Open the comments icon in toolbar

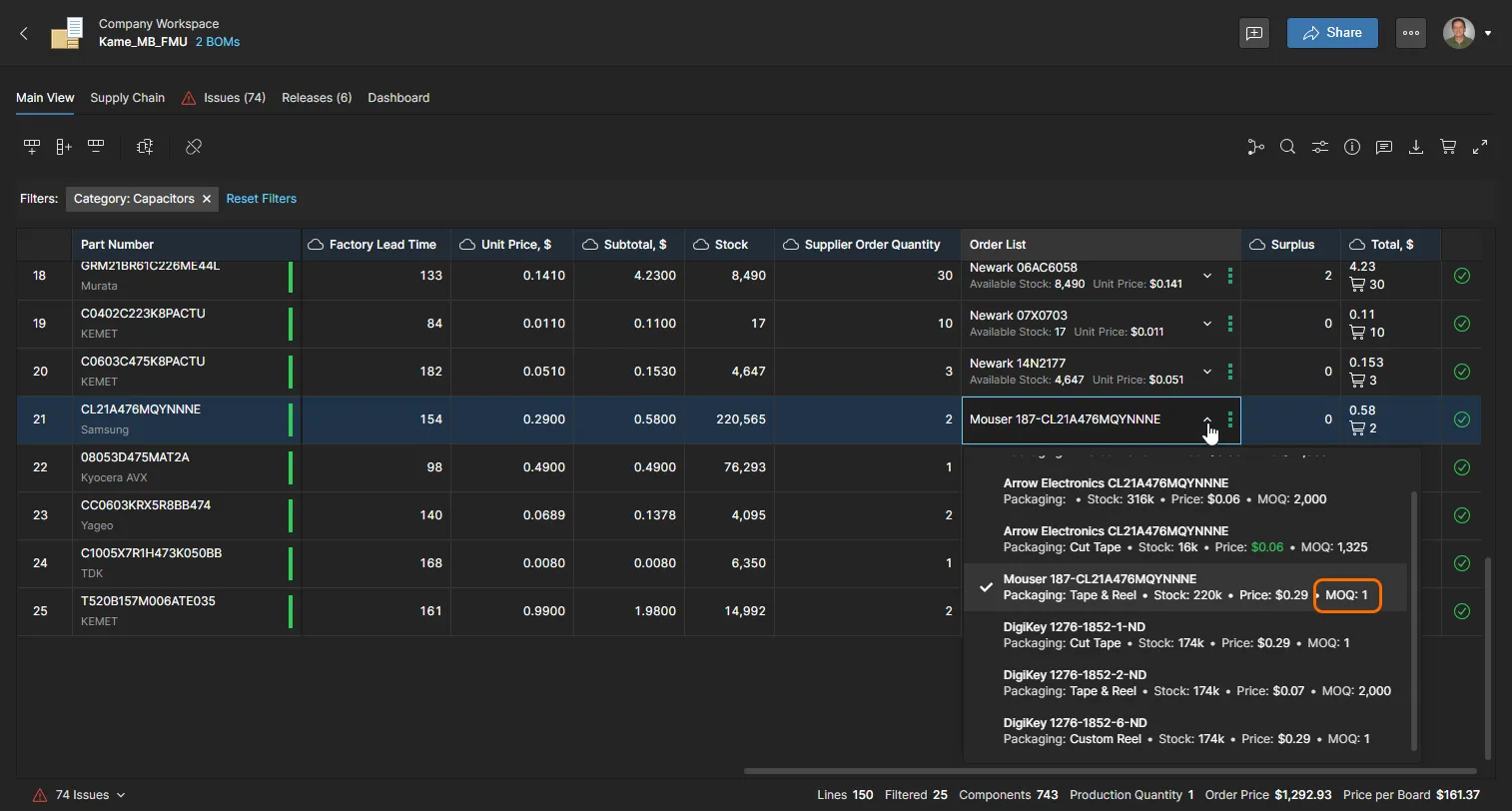coord(1383,147)
